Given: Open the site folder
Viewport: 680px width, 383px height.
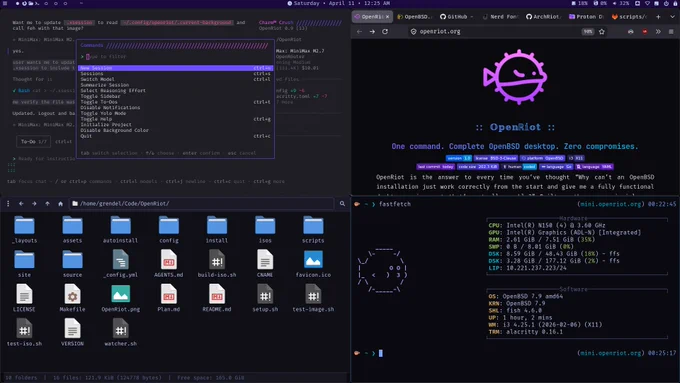Looking at the screenshot, I should pyautogui.click(x=24, y=264).
